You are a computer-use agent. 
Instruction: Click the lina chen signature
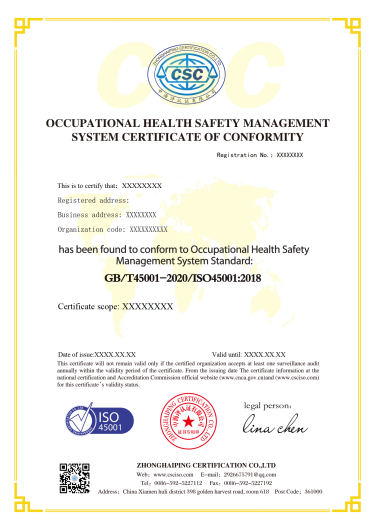point(275,425)
